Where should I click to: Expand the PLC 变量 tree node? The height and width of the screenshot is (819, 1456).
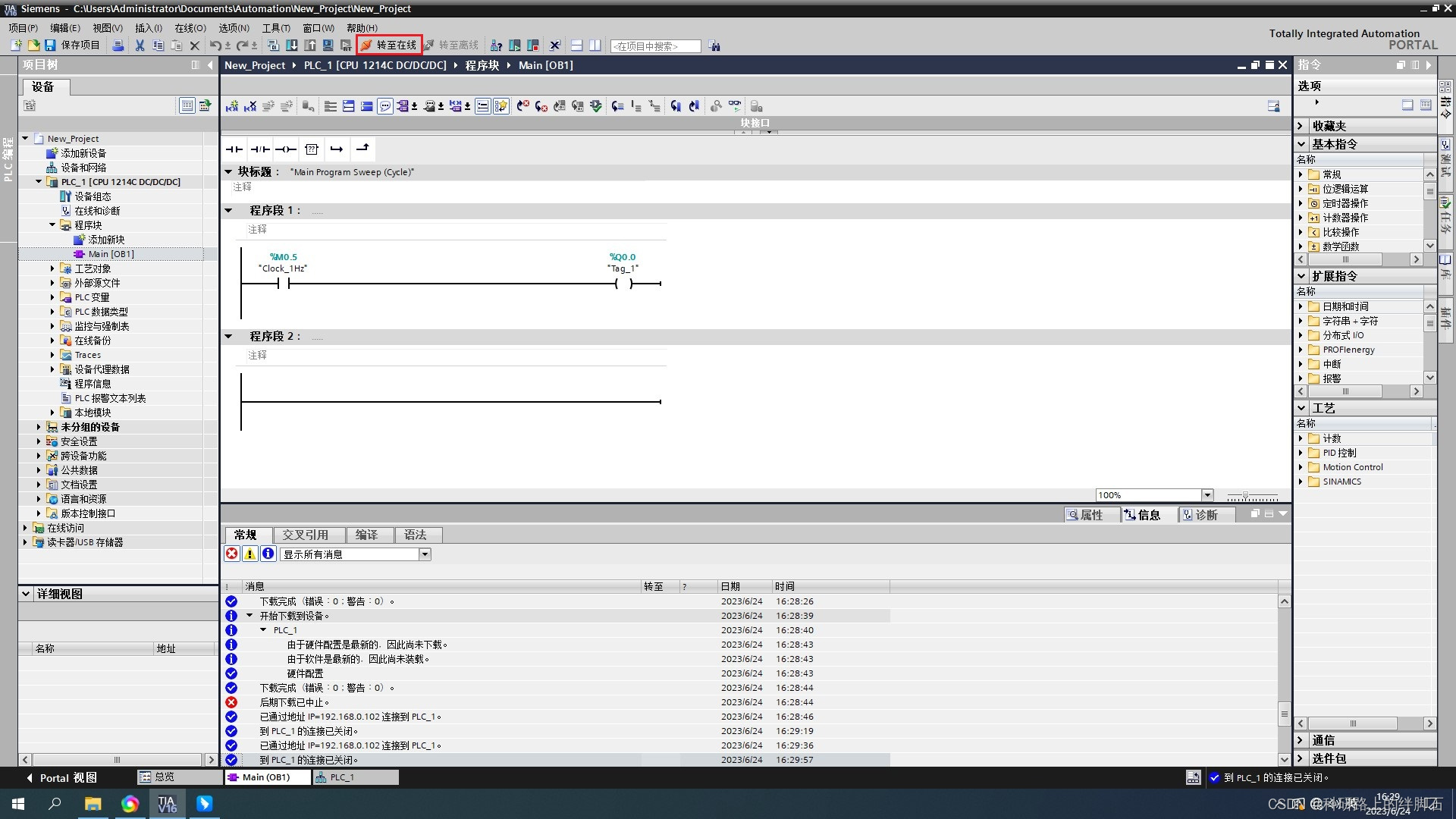52,297
